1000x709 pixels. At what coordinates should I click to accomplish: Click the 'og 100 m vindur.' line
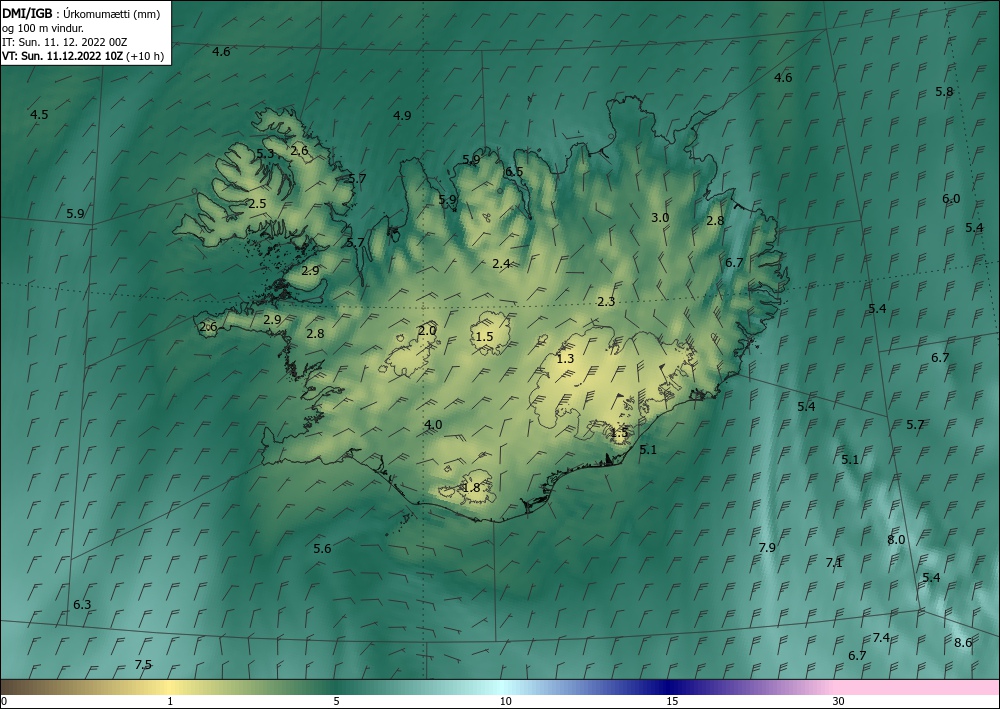pyautogui.click(x=43, y=28)
